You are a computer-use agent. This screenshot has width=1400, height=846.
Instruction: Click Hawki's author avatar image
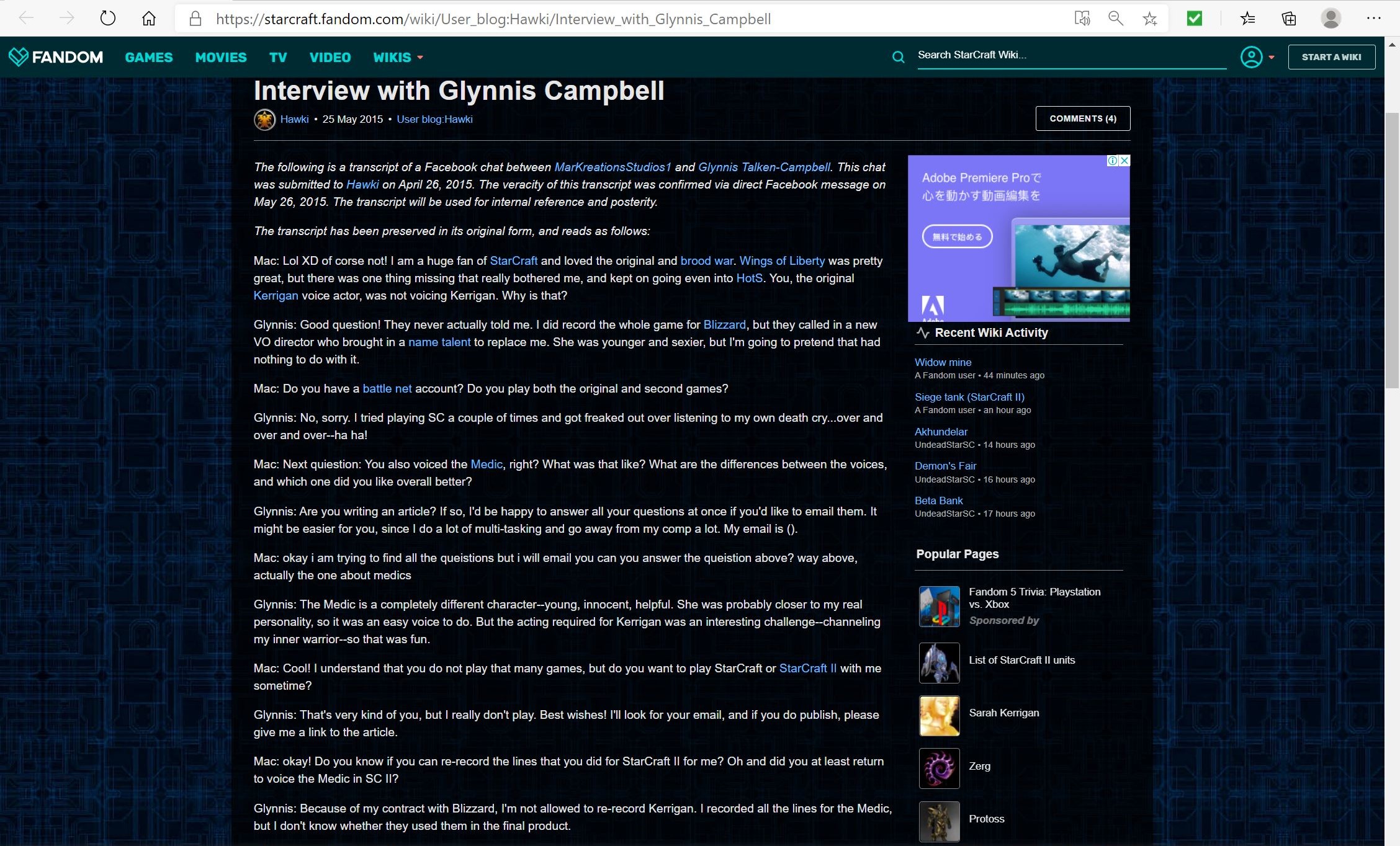tap(264, 119)
